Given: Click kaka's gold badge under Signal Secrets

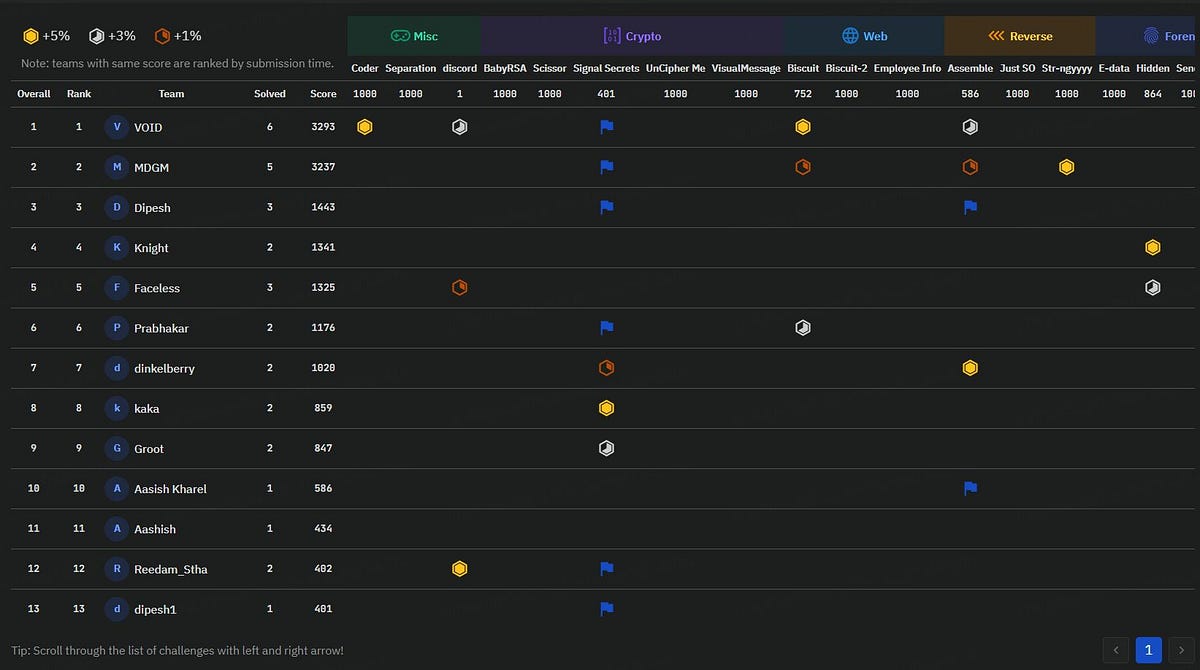Looking at the screenshot, I should pyautogui.click(x=605, y=408).
